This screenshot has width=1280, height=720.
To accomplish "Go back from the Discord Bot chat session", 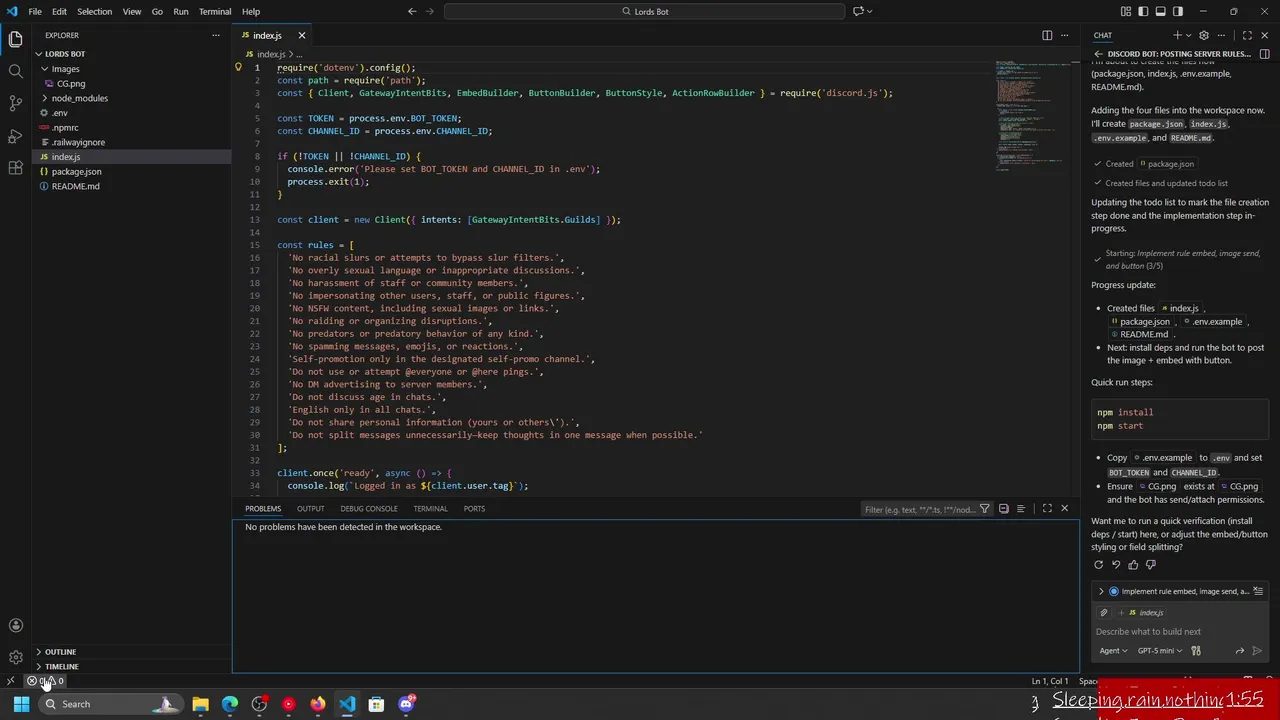I will coord(1098,54).
